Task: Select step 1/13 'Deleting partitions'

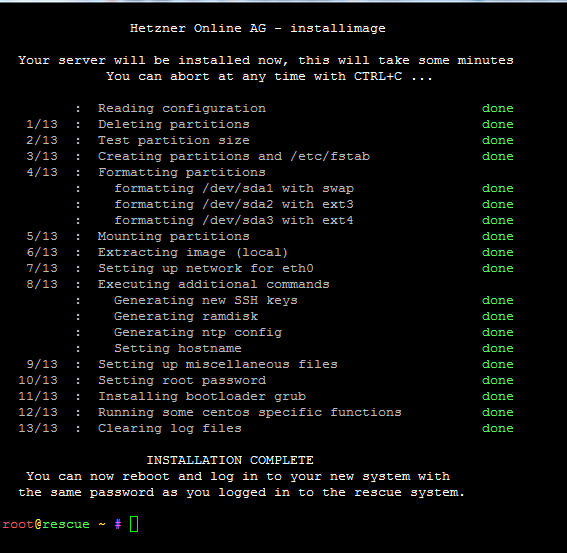Action: [174, 124]
